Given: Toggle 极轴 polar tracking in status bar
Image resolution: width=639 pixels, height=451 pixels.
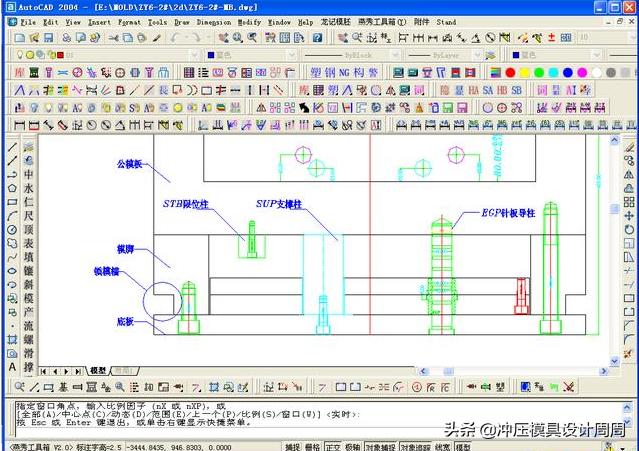Looking at the screenshot, I should [353, 447].
